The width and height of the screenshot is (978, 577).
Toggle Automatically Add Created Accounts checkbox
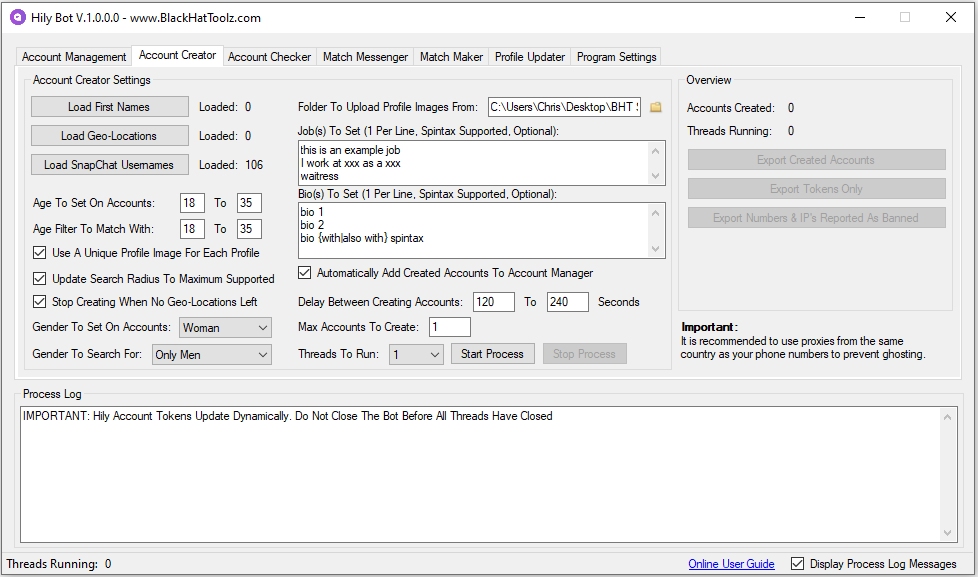tap(304, 273)
